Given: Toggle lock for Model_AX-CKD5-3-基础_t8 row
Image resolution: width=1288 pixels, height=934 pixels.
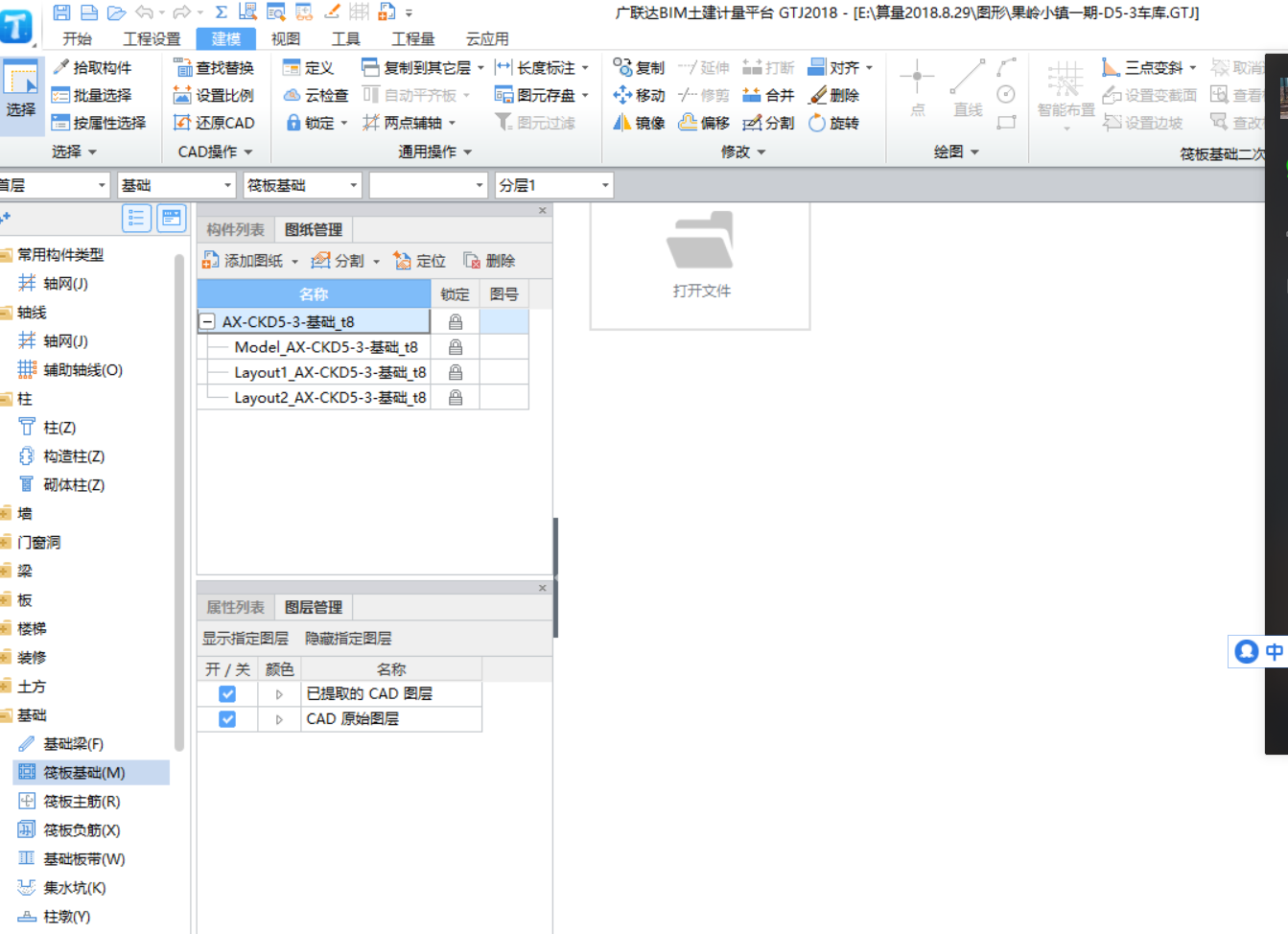Looking at the screenshot, I should (x=456, y=347).
